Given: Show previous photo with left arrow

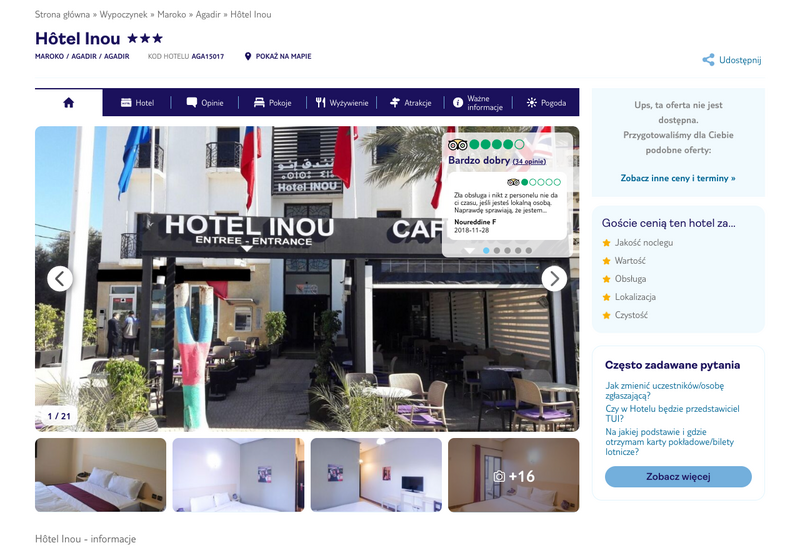Looking at the screenshot, I should coord(60,279).
